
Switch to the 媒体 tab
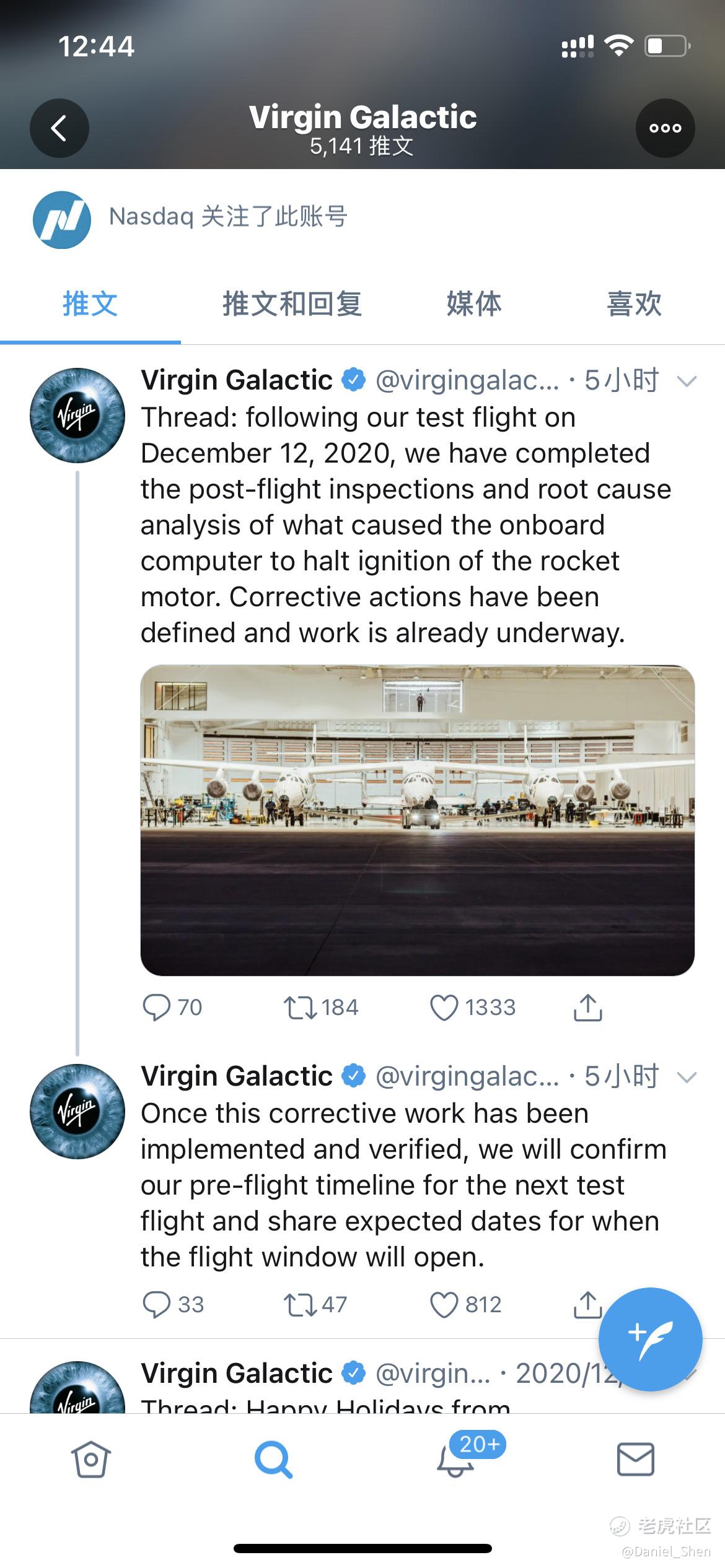click(x=474, y=304)
